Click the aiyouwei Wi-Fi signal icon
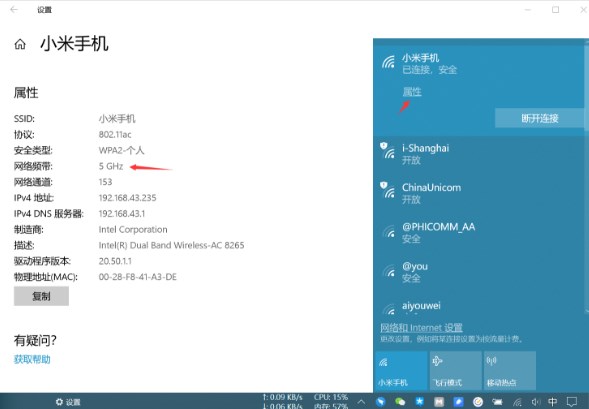 coord(389,309)
